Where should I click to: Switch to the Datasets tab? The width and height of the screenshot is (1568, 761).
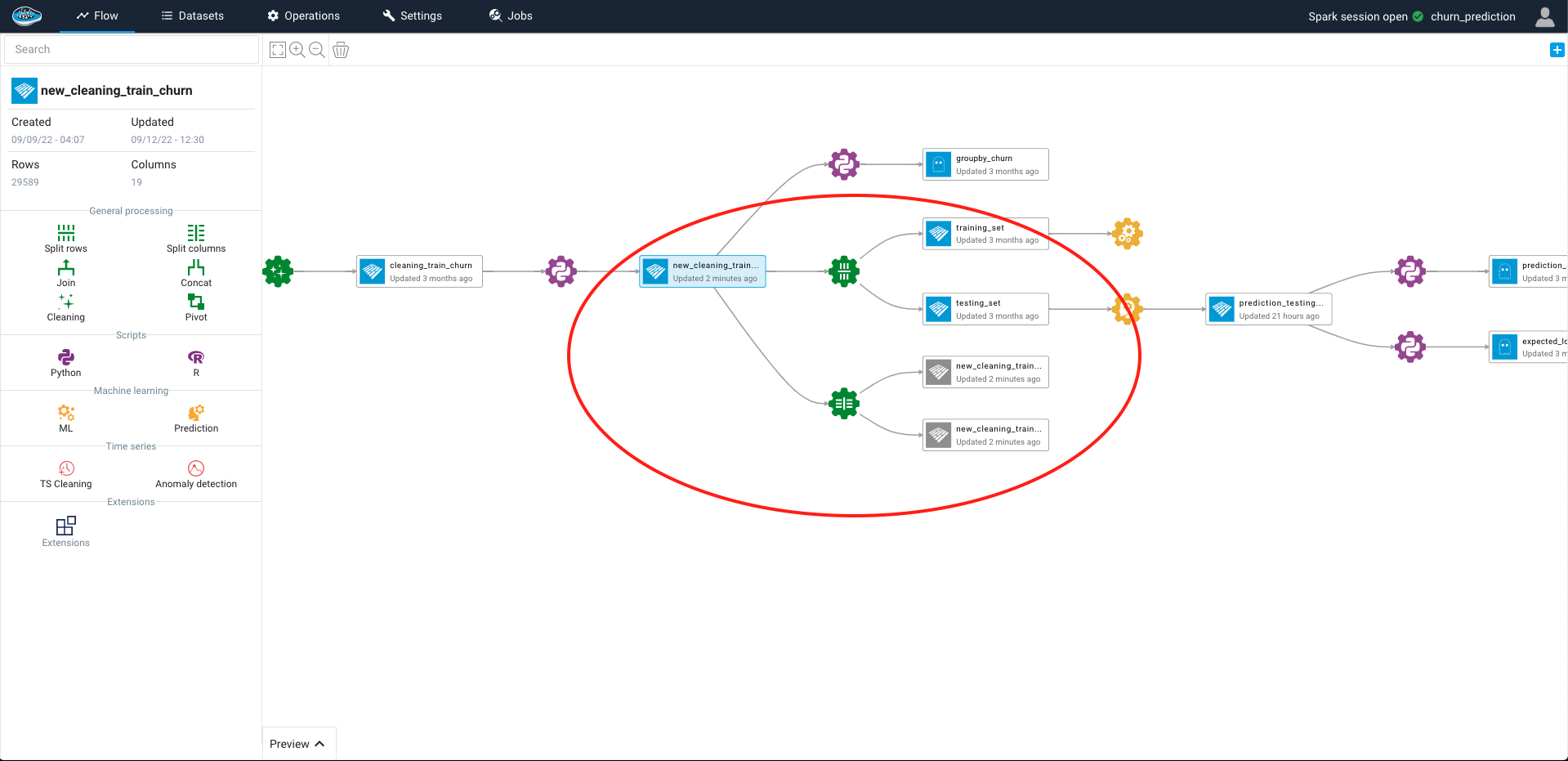point(193,16)
